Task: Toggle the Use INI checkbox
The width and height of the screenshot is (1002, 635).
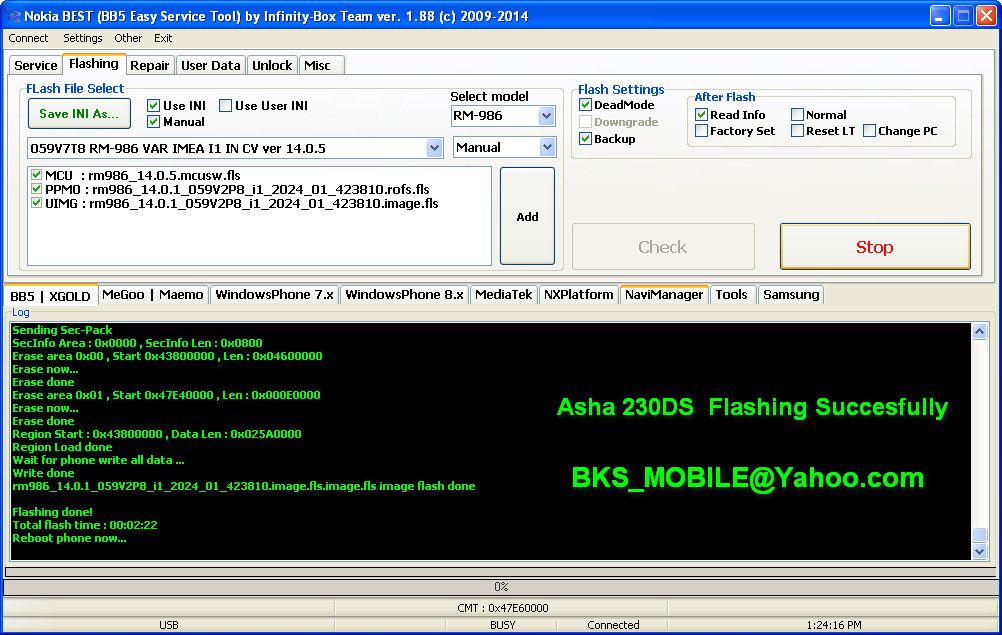Action: (x=153, y=105)
